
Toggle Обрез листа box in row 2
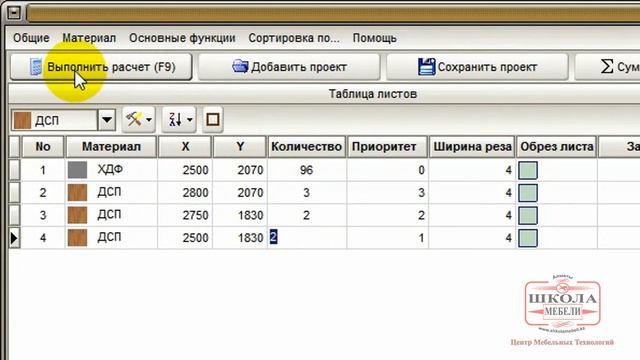(528, 193)
